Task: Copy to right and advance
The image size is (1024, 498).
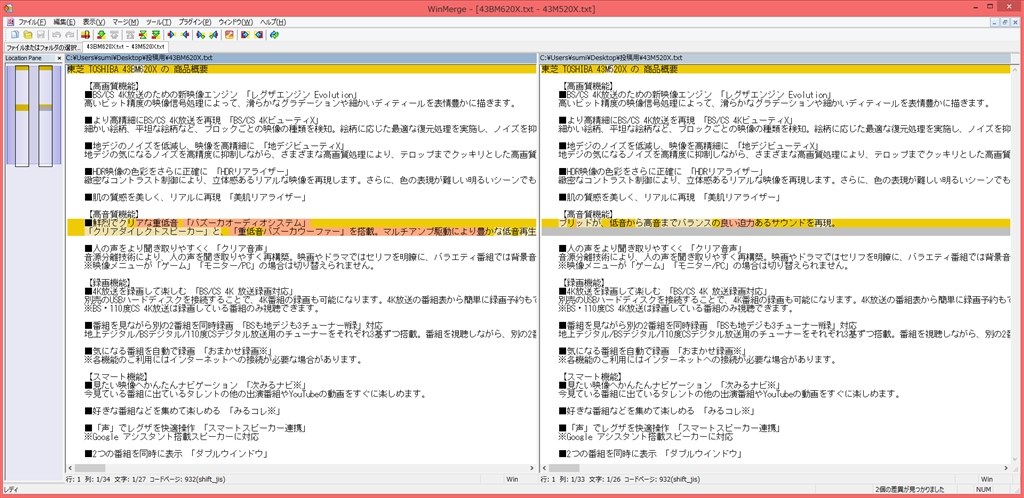Action: pos(200,35)
